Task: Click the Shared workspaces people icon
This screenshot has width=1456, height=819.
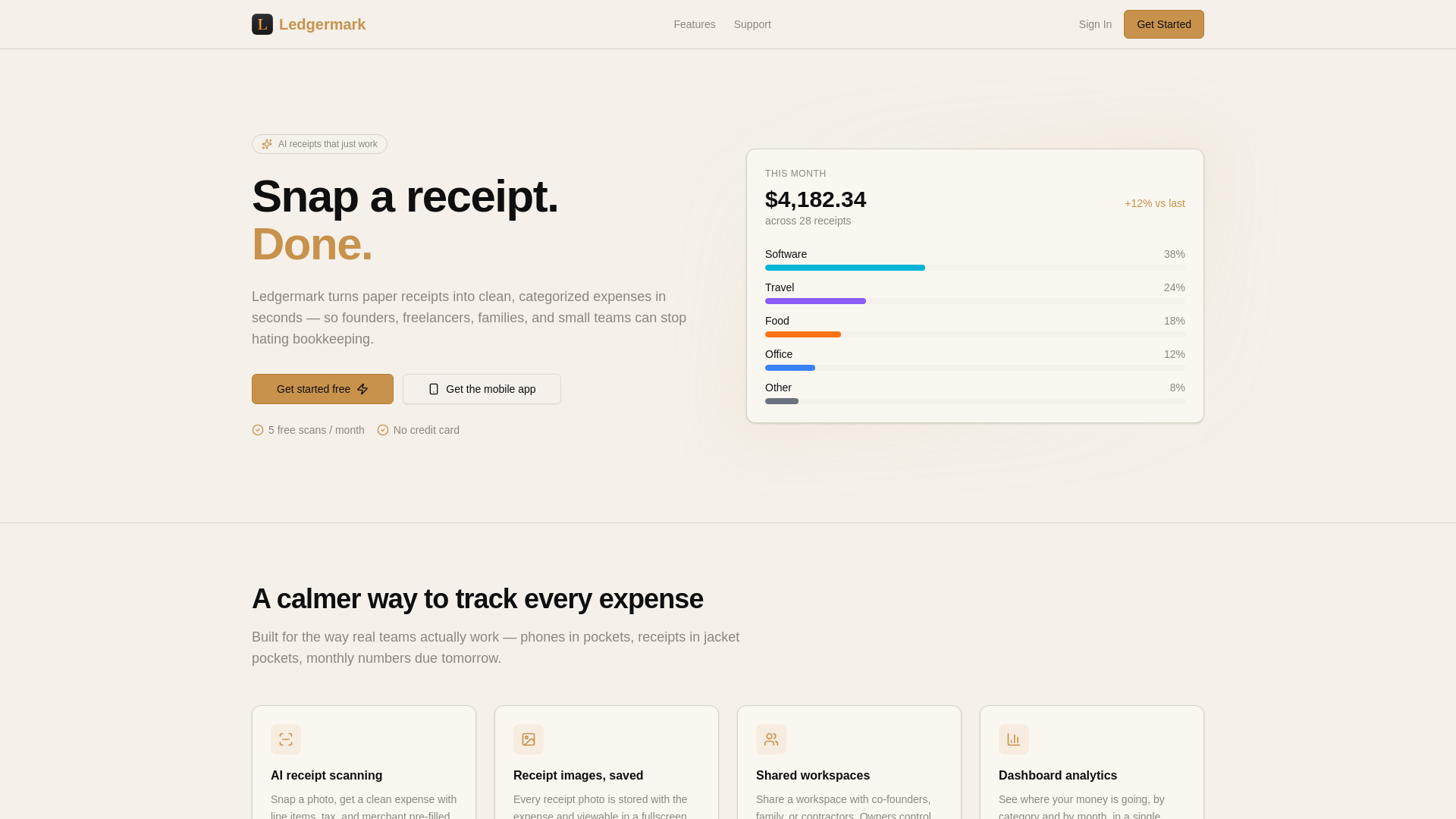Action: click(x=771, y=739)
